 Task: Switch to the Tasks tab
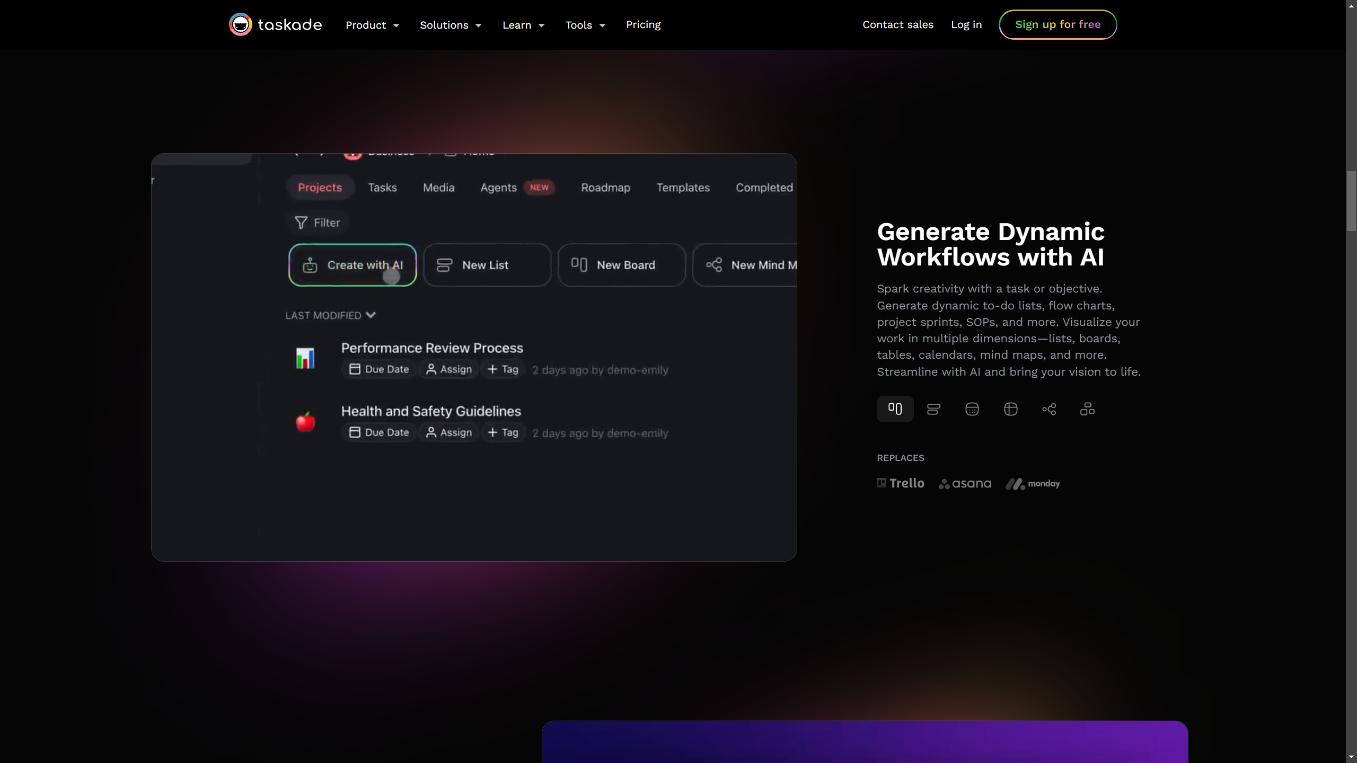click(382, 187)
